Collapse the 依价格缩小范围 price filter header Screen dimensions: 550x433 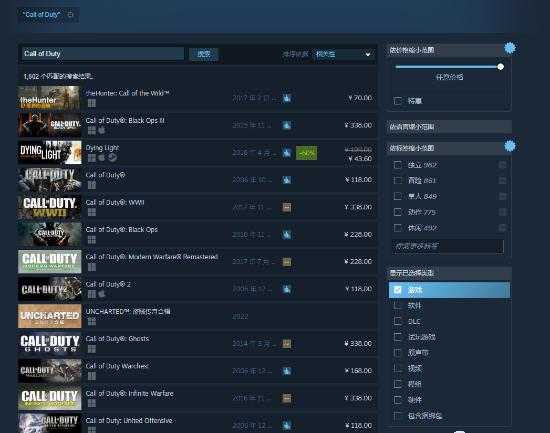click(x=449, y=50)
